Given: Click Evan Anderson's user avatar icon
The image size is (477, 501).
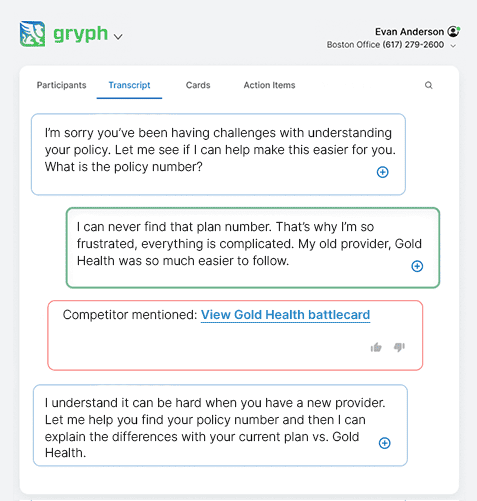Looking at the screenshot, I should 453,31.
